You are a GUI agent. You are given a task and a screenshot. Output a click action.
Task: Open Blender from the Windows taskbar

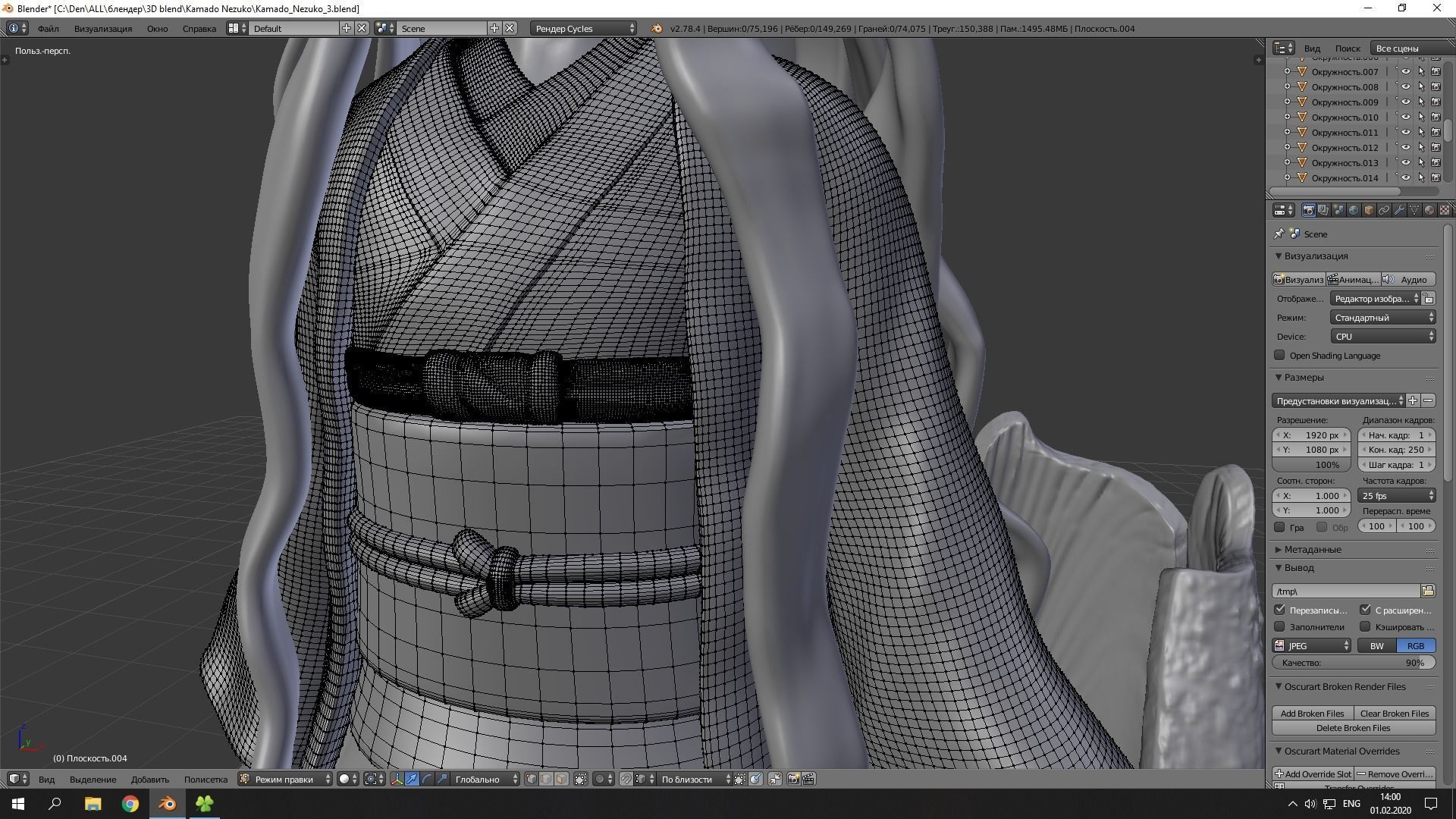click(167, 804)
